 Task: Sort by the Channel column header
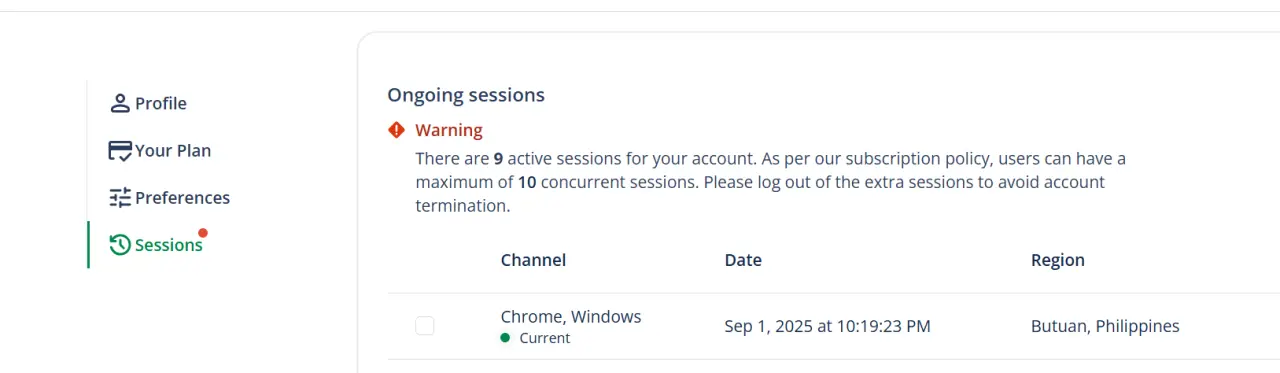(533, 260)
